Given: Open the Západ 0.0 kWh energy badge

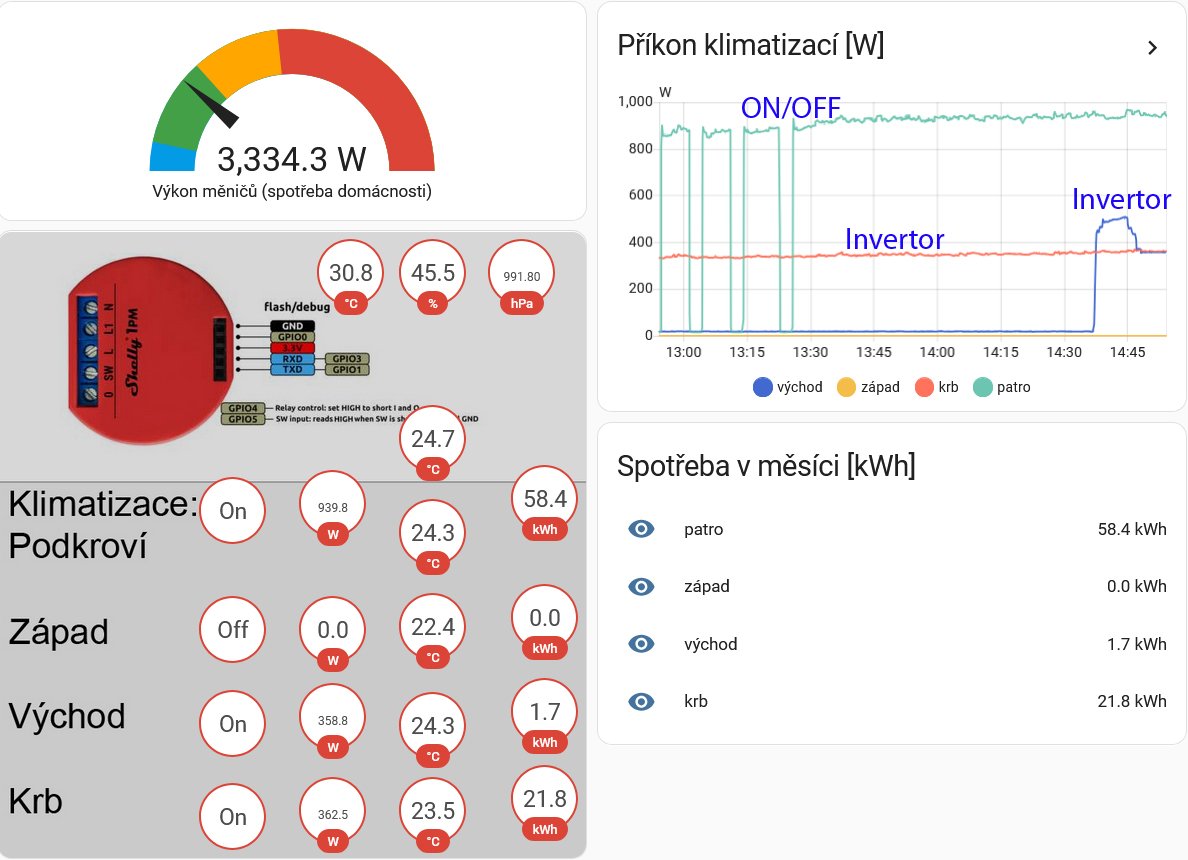Looking at the screenshot, I should click(545, 621).
